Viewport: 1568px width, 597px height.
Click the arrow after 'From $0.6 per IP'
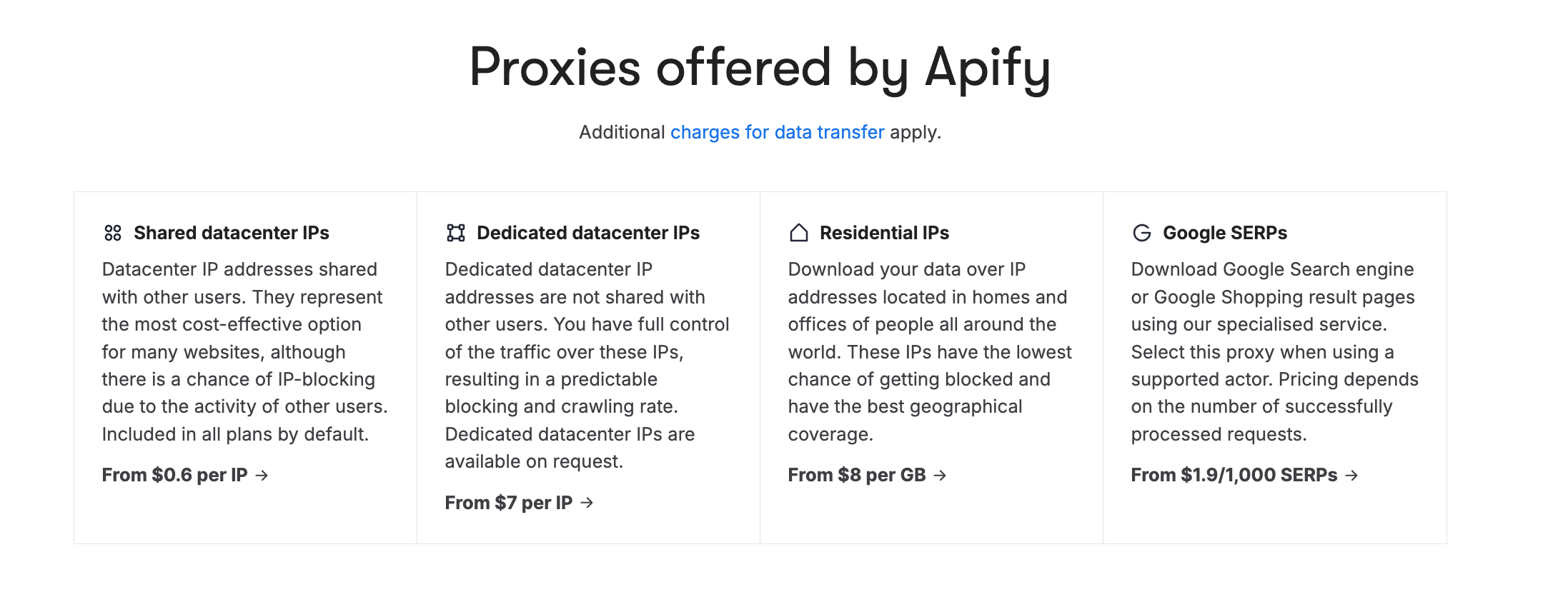(x=264, y=475)
